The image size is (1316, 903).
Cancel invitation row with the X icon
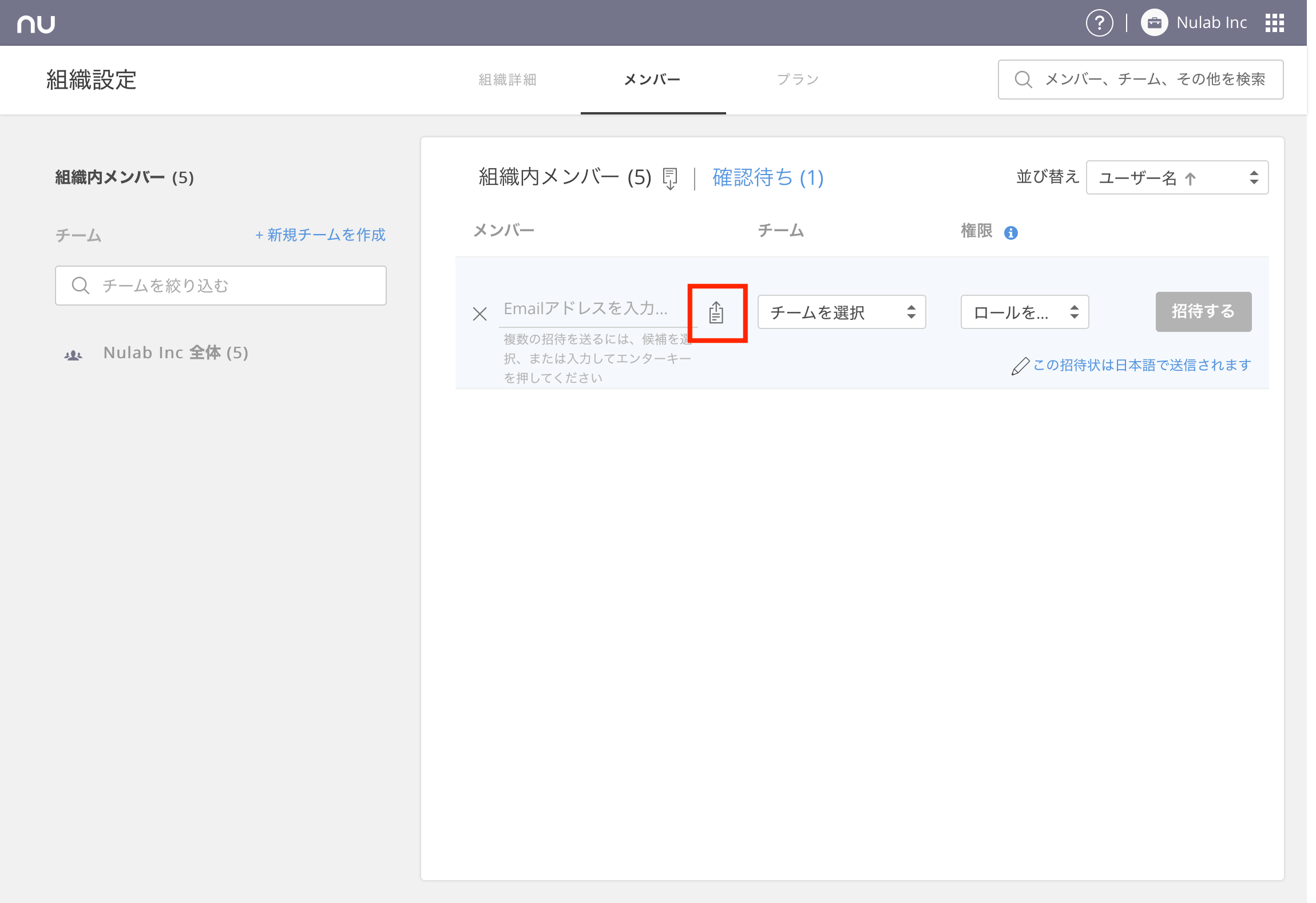click(x=479, y=314)
